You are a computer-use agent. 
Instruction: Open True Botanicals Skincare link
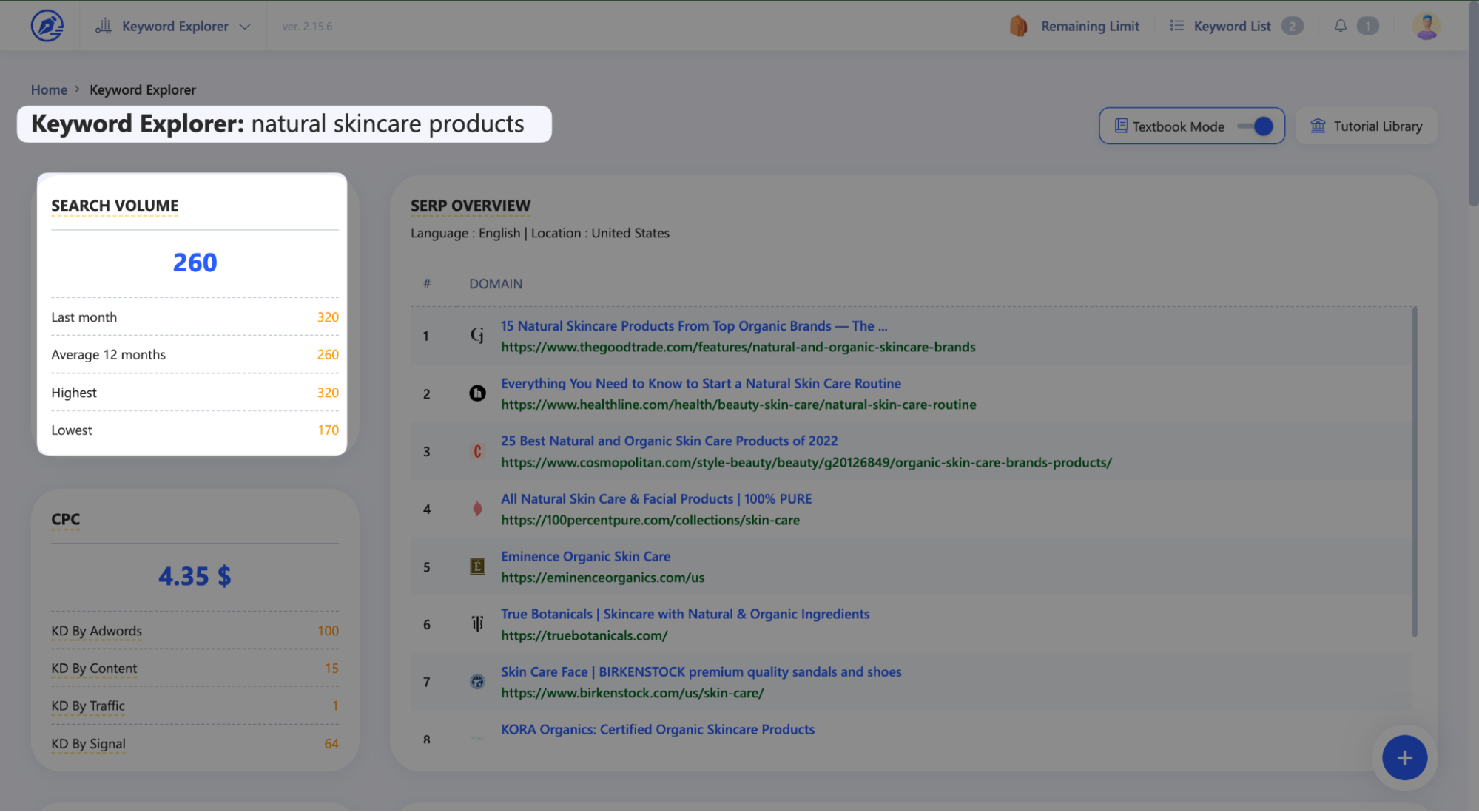(685, 614)
